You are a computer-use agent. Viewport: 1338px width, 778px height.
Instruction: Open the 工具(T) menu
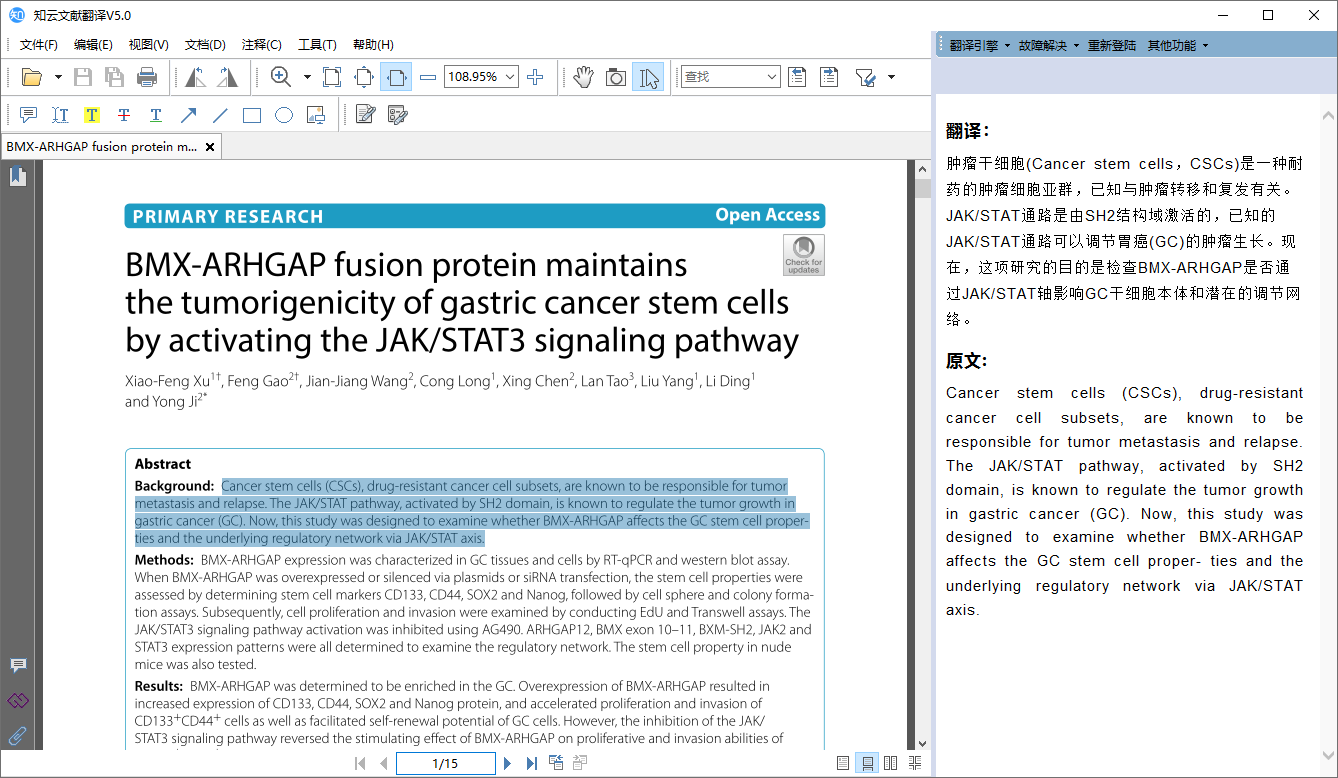click(317, 45)
